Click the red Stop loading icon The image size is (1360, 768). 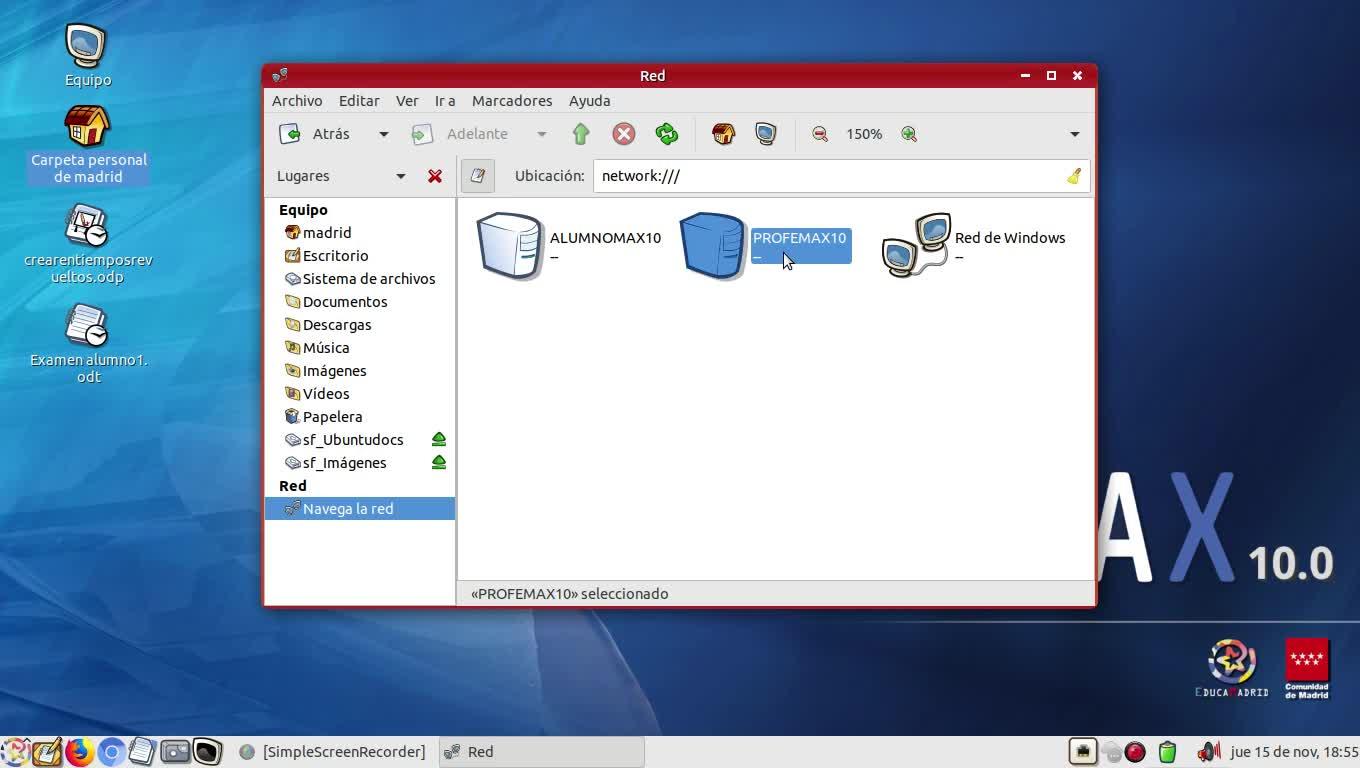(624, 134)
